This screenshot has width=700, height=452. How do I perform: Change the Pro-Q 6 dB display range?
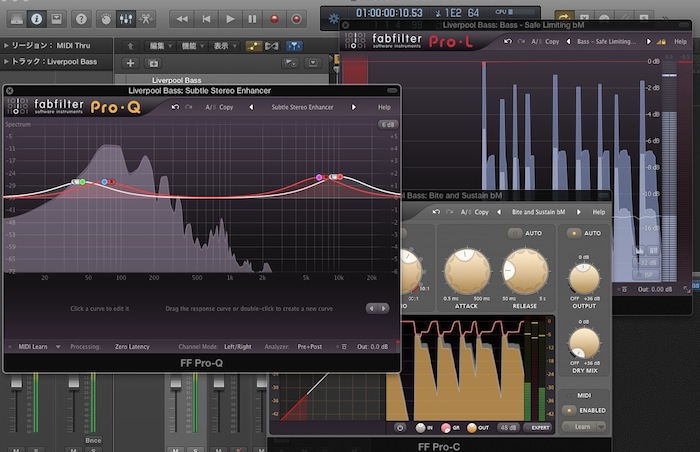[x=388, y=125]
